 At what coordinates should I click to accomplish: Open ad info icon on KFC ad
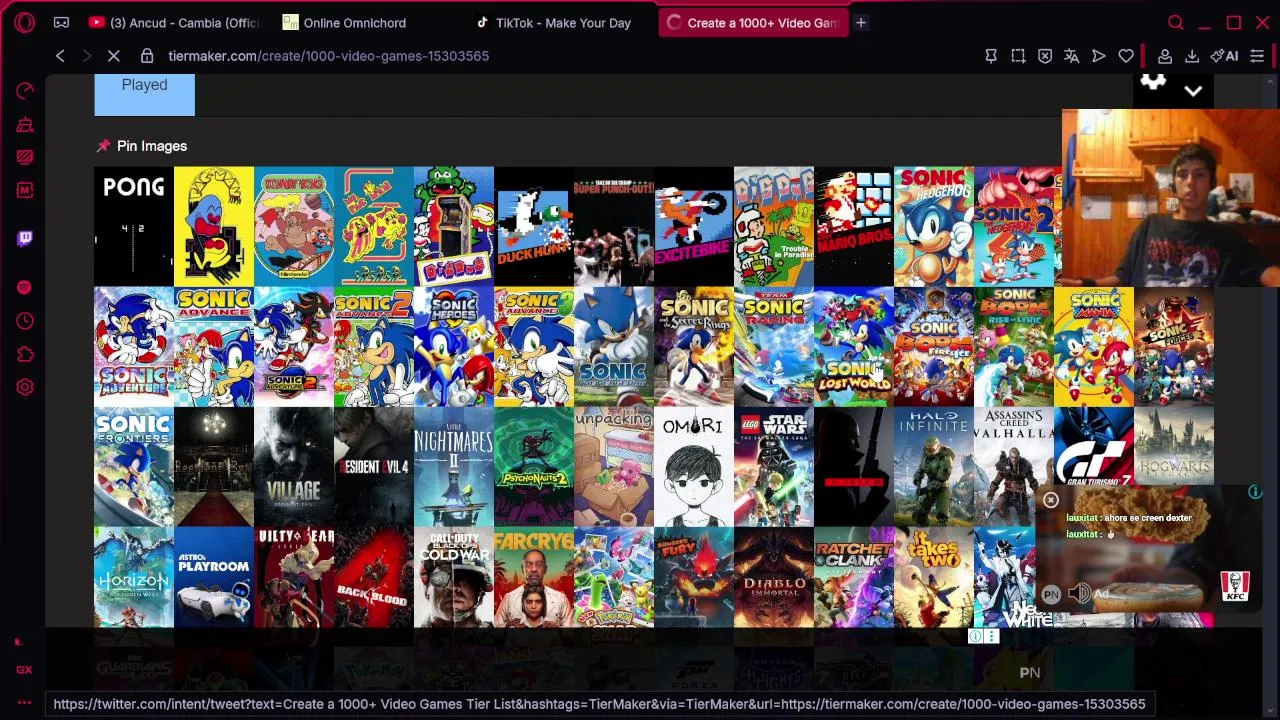1255,492
